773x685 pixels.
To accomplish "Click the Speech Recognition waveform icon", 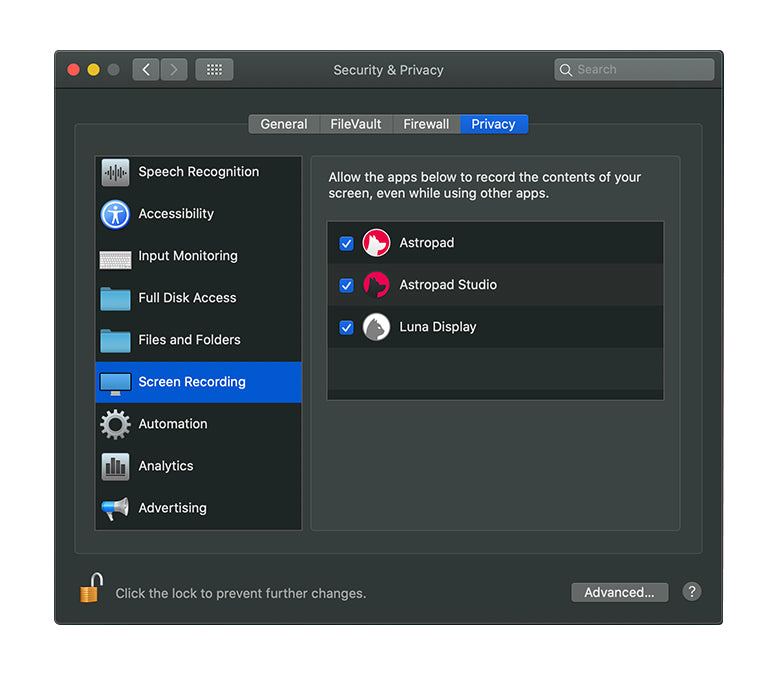I will pyautogui.click(x=115, y=173).
